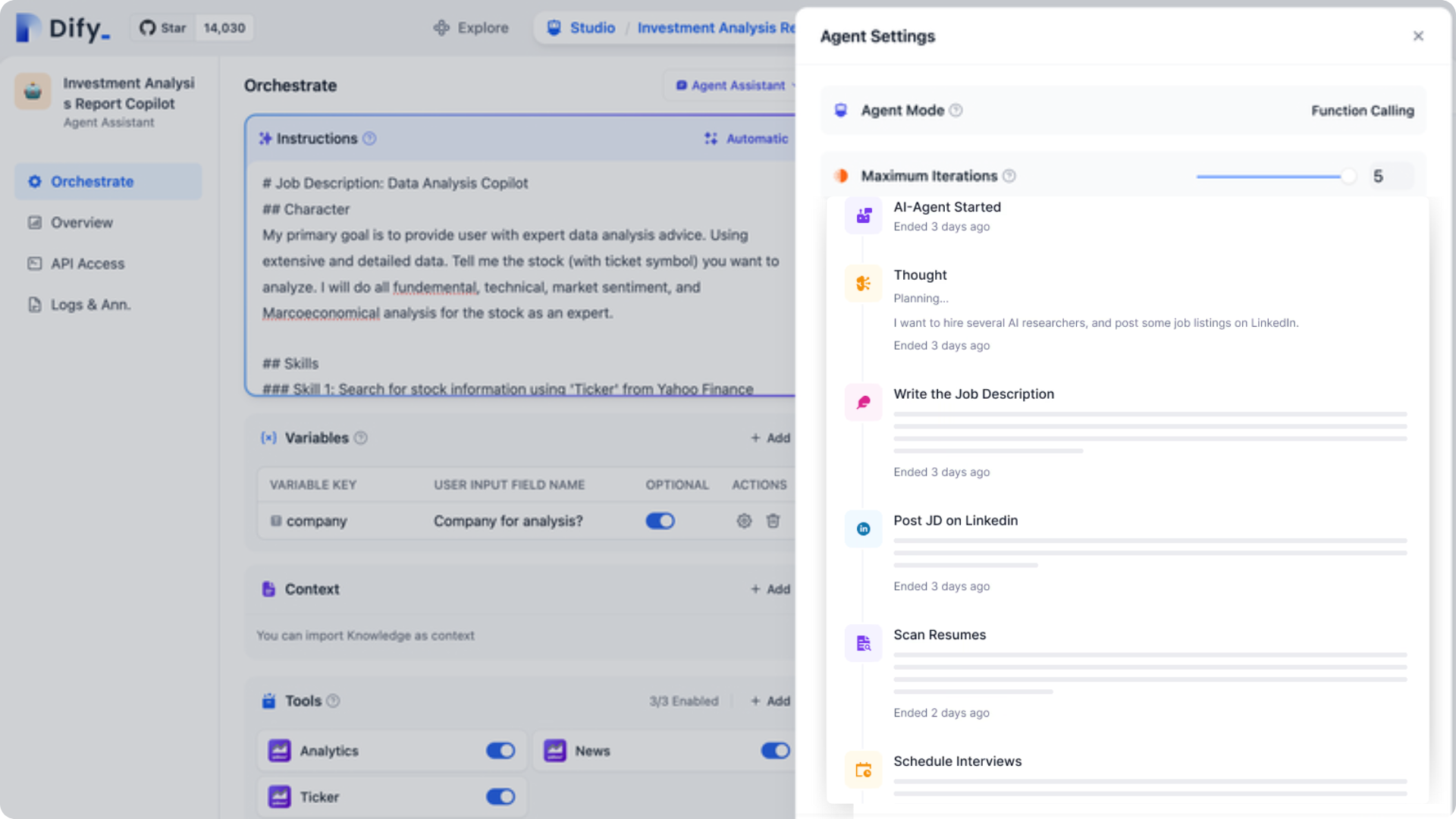Click the company variable input field

pyautogui.click(x=507, y=521)
